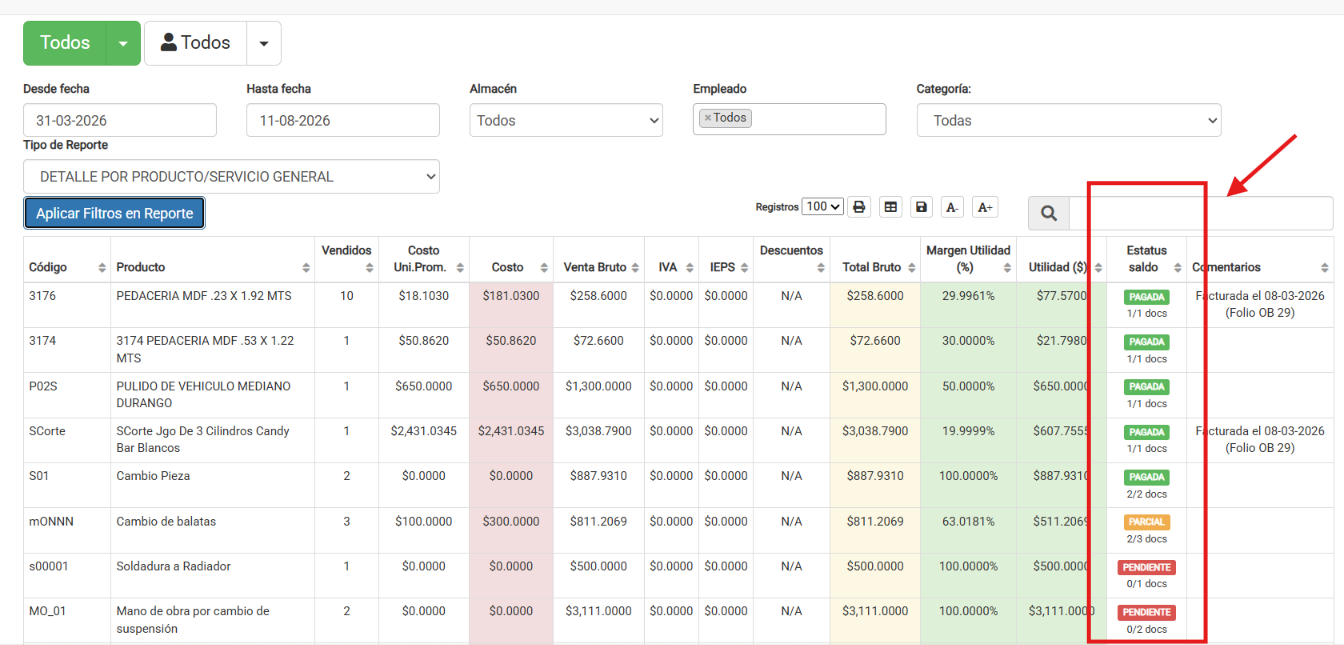The image size is (1344, 645).
Task: Open the Categoría Todas dropdown
Action: click(1069, 120)
